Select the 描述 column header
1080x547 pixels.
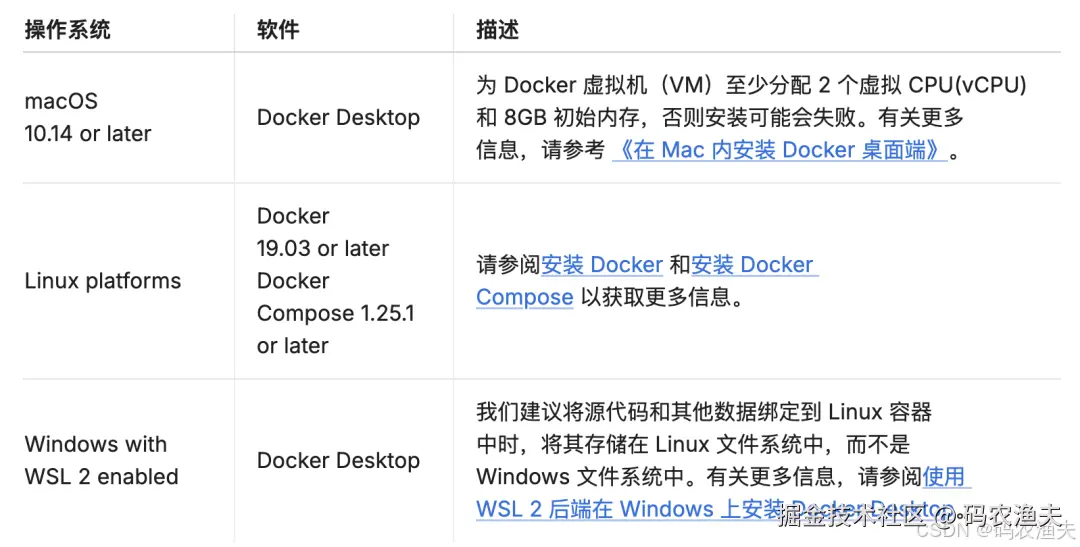coord(498,30)
